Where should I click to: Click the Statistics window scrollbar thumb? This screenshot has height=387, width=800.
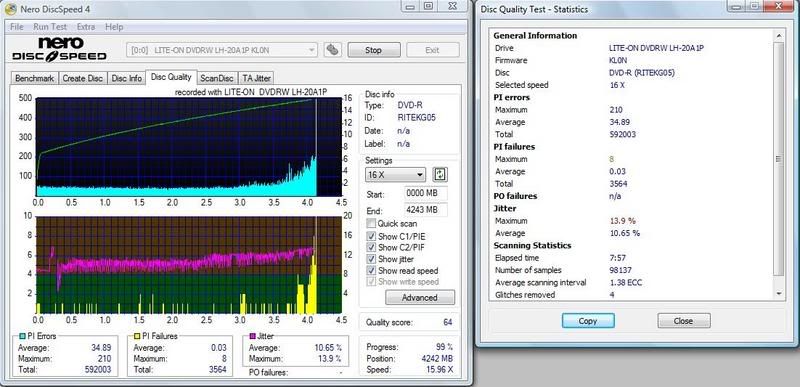pos(778,159)
